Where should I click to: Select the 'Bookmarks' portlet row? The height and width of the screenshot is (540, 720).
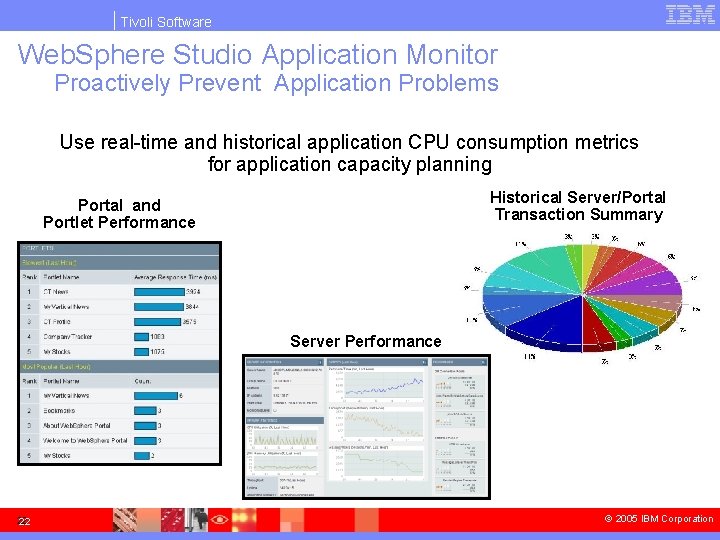(119, 411)
